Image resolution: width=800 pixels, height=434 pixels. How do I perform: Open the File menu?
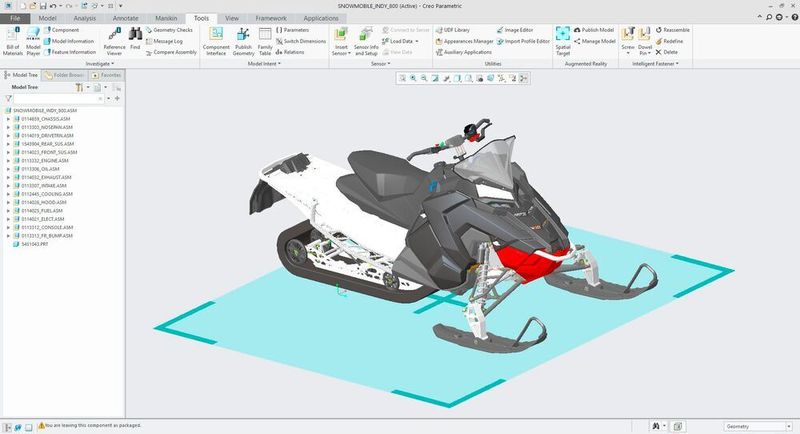pos(15,18)
